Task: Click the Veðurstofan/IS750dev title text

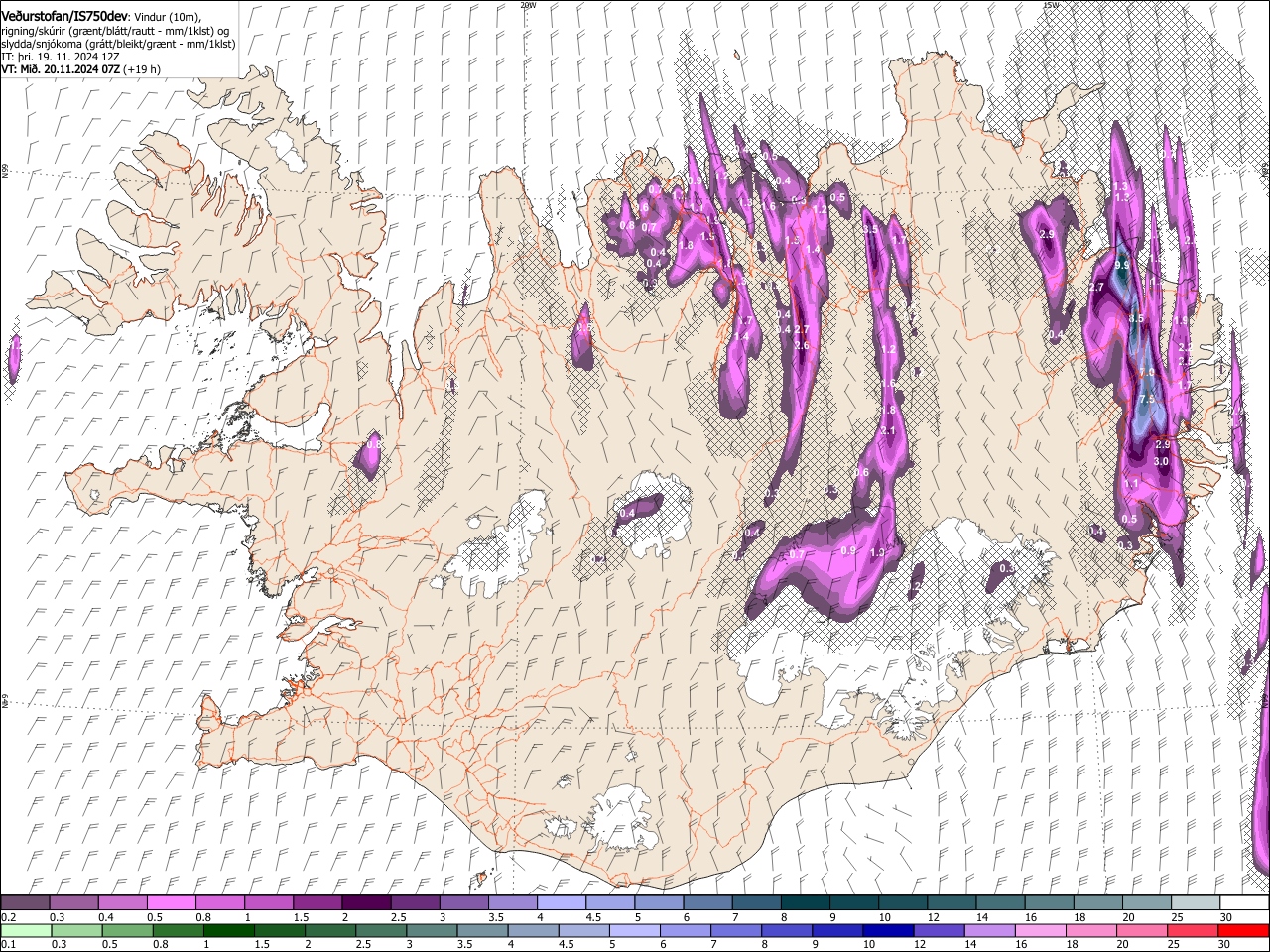Action: 64,16
